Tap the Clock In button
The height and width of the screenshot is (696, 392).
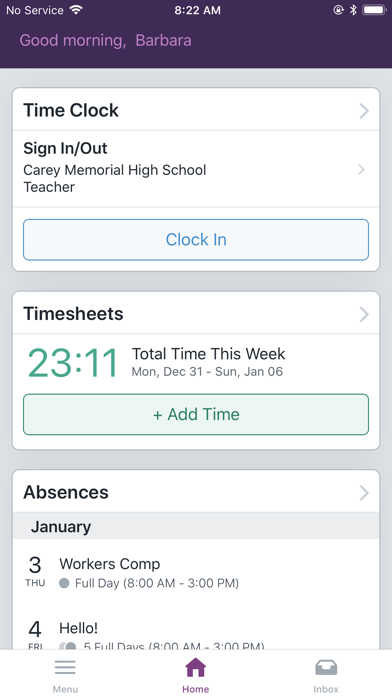tap(196, 240)
